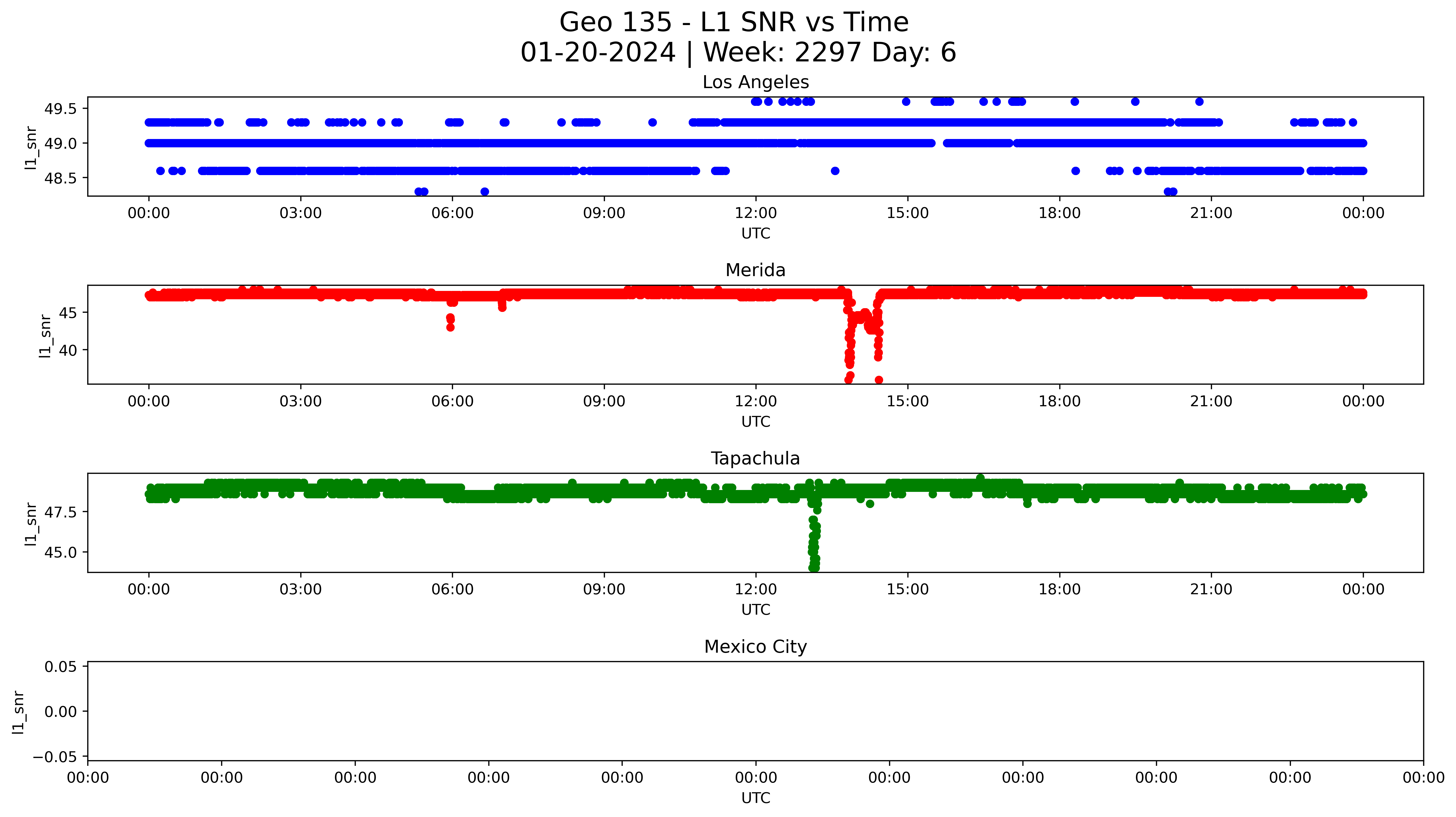This screenshot has width=1456, height=817.
Task: Click the "49.0" tick in Los Angeles plot
Action: click(61, 144)
